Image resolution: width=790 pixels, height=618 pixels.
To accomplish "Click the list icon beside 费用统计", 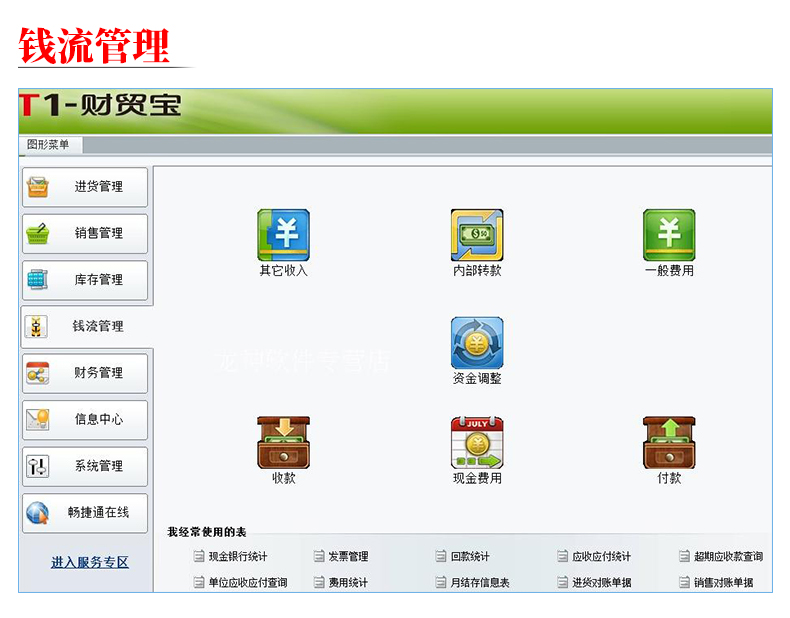I will pyautogui.click(x=319, y=582).
